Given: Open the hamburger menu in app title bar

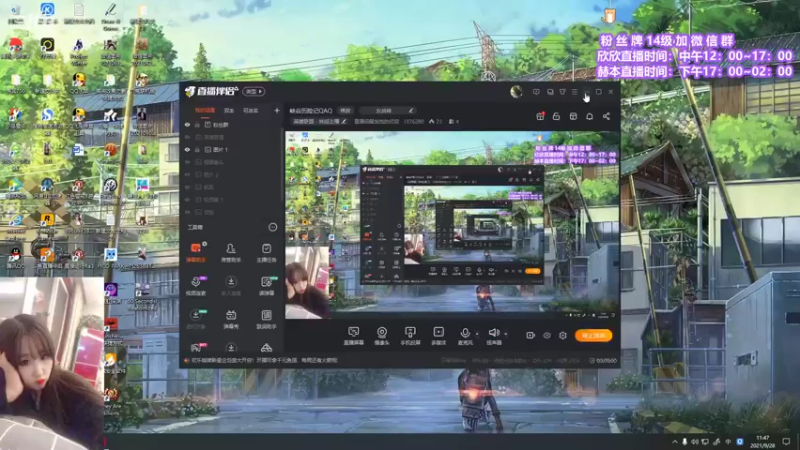Looking at the screenshot, I should click(x=574, y=92).
